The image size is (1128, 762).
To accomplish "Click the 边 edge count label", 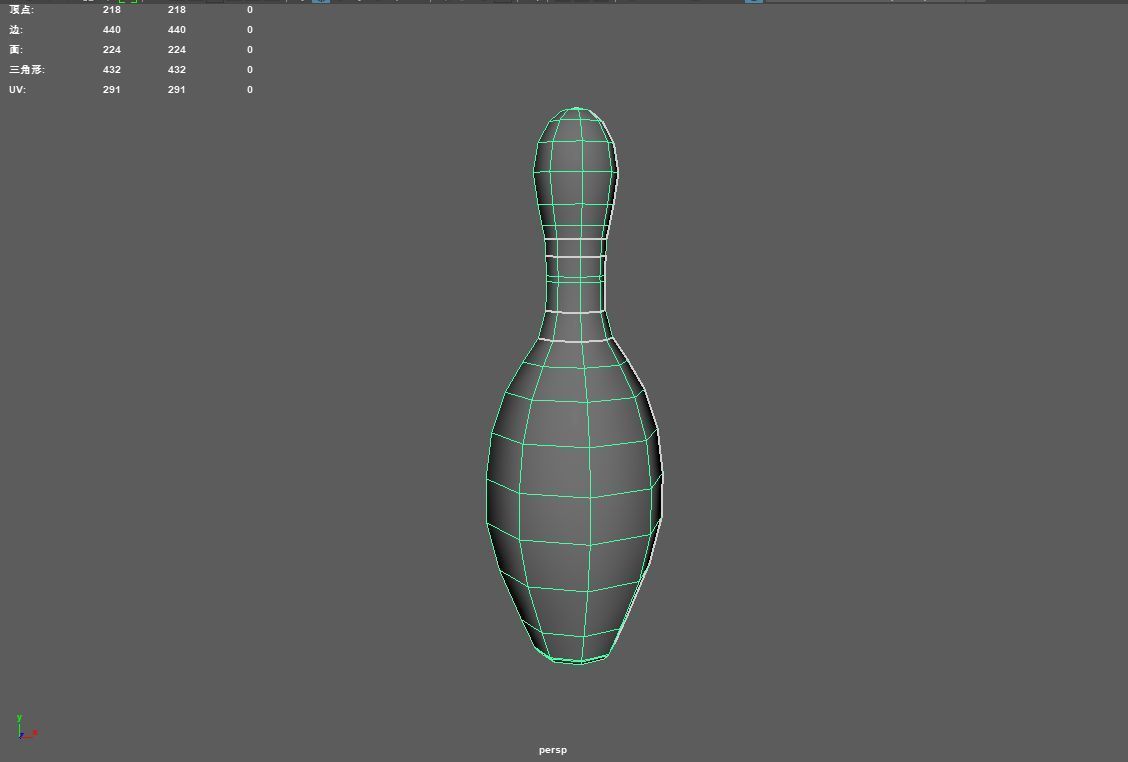I will [x=16, y=30].
